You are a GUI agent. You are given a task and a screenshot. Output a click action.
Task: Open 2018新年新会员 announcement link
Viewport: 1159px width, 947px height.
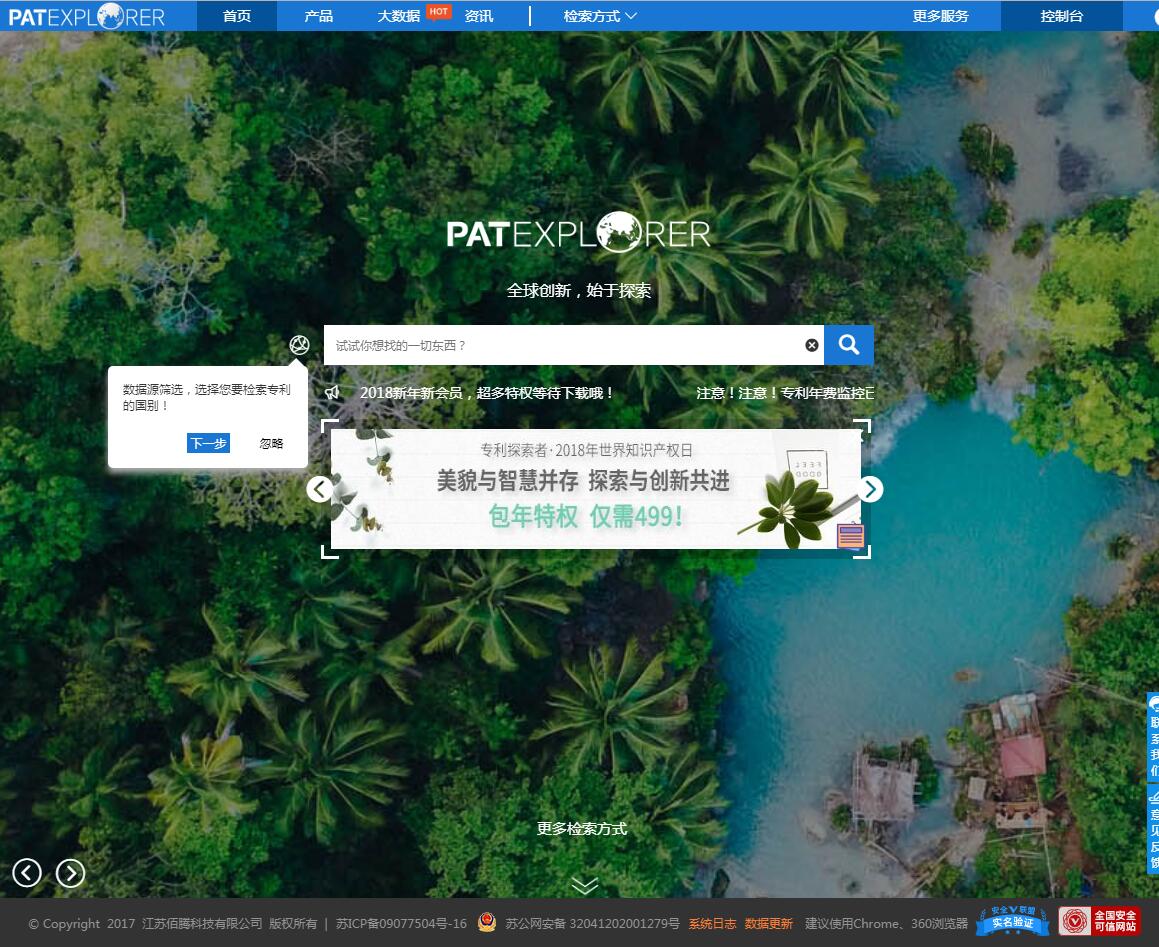click(486, 393)
